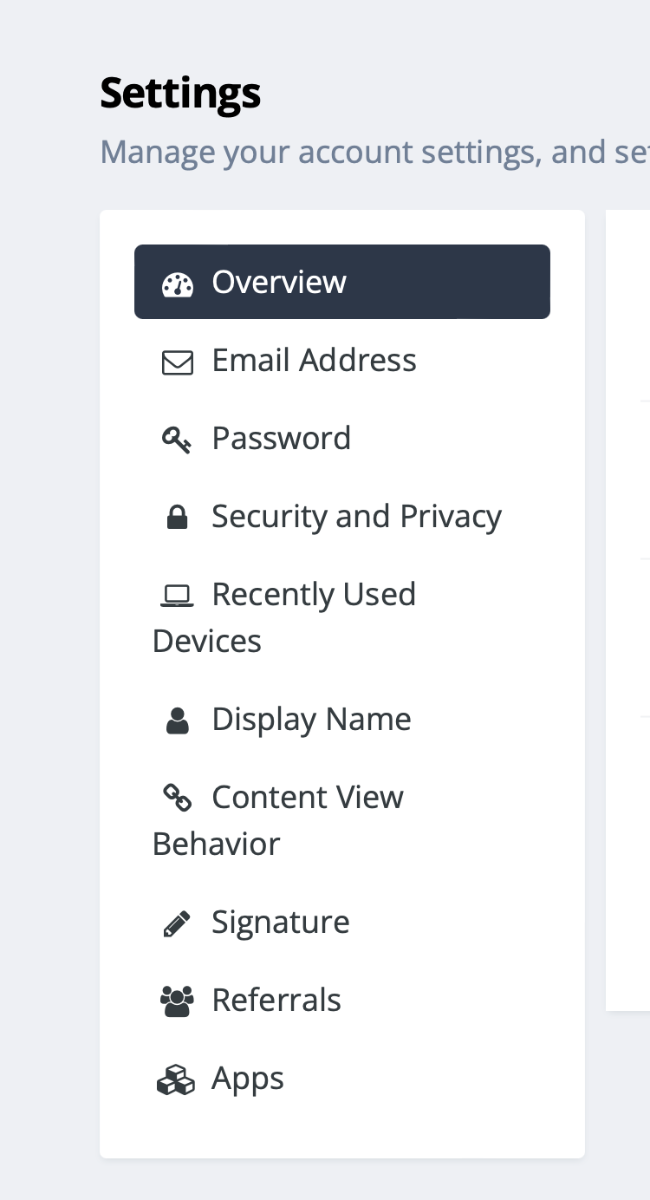Click the Password key icon
The width and height of the screenshot is (650, 1200).
(177, 440)
